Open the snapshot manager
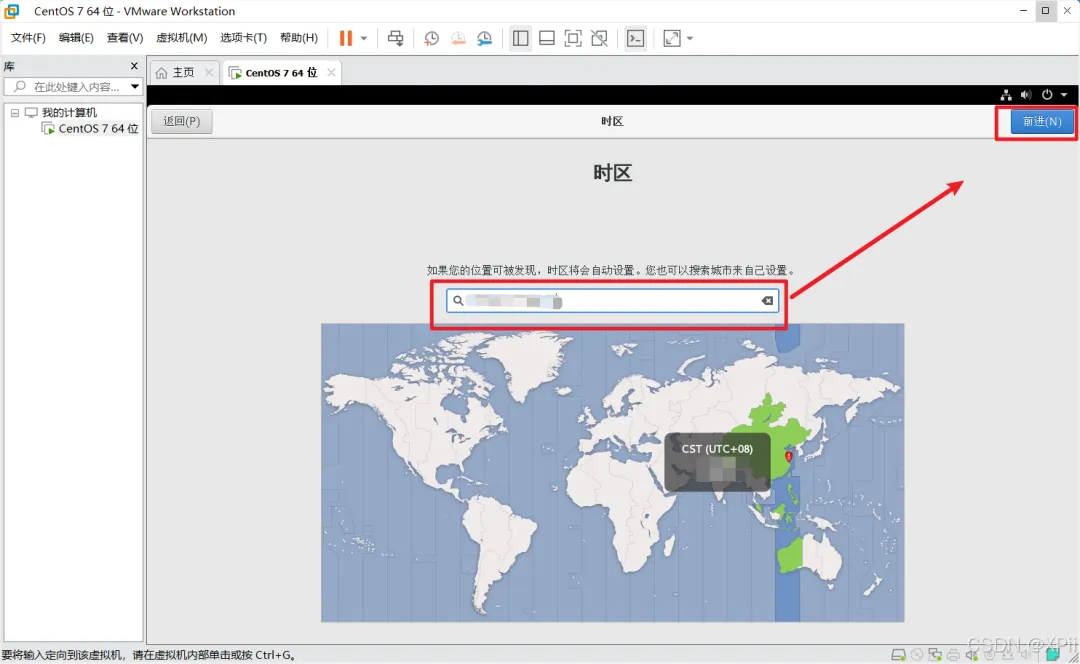Viewport: 1080px width, 664px height. click(485, 39)
